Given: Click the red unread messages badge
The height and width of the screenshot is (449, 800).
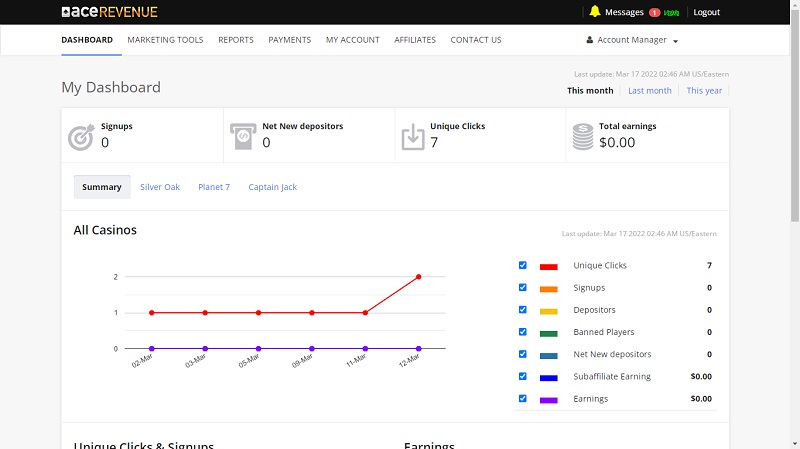Looking at the screenshot, I should (654, 13).
